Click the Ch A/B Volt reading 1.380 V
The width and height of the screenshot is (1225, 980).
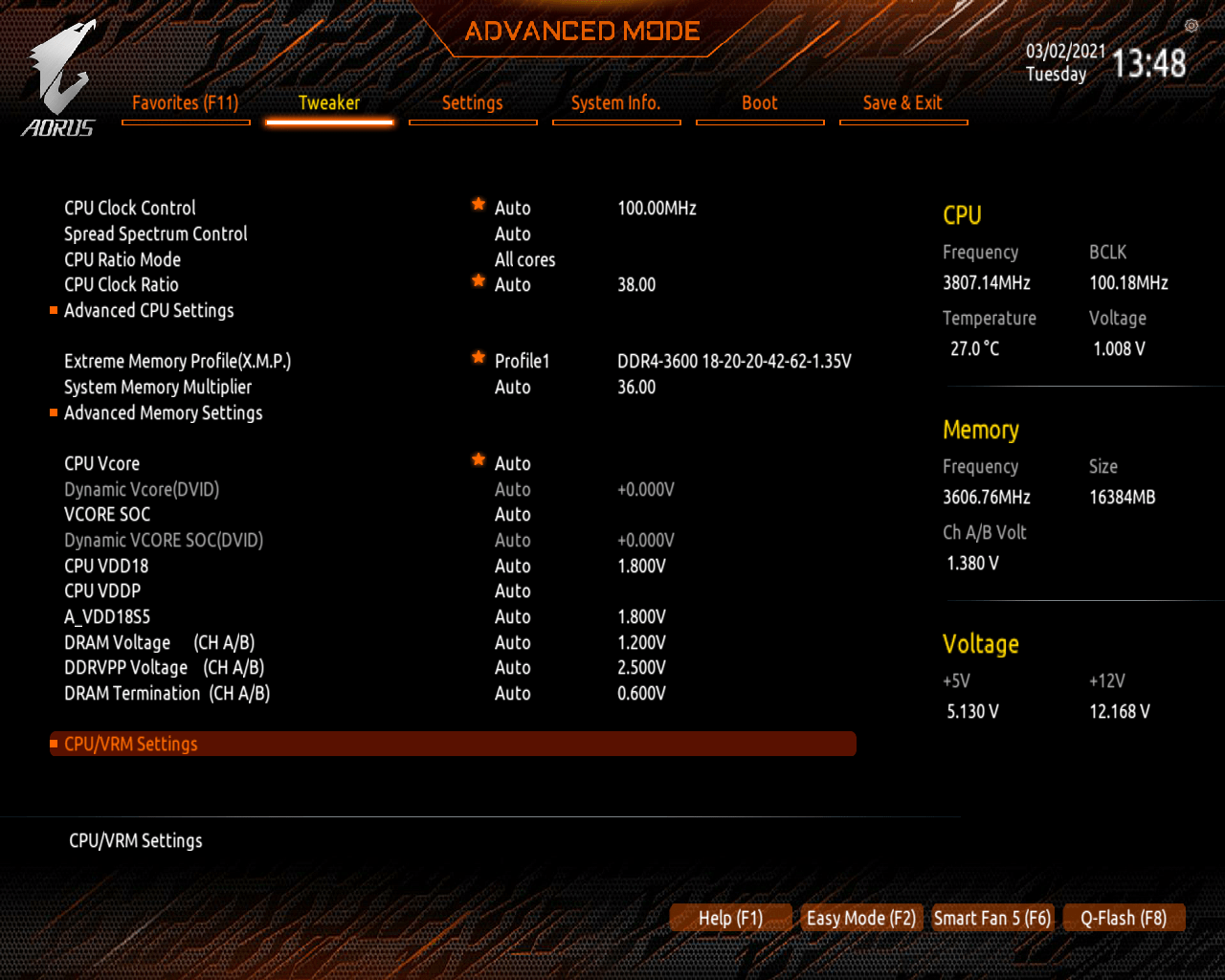[973, 563]
